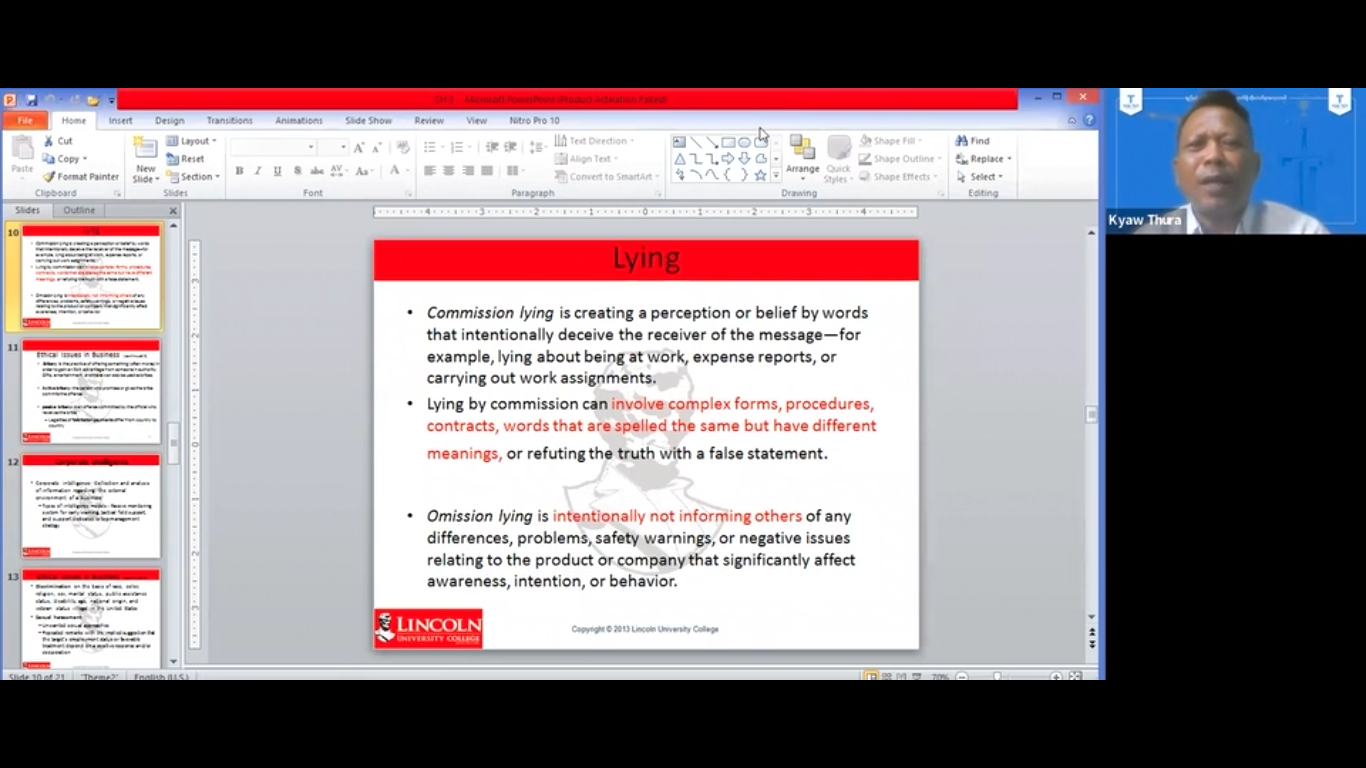Viewport: 1366px width, 768px height.
Task: Open the Font Color dropdown arrow
Action: click(x=408, y=171)
